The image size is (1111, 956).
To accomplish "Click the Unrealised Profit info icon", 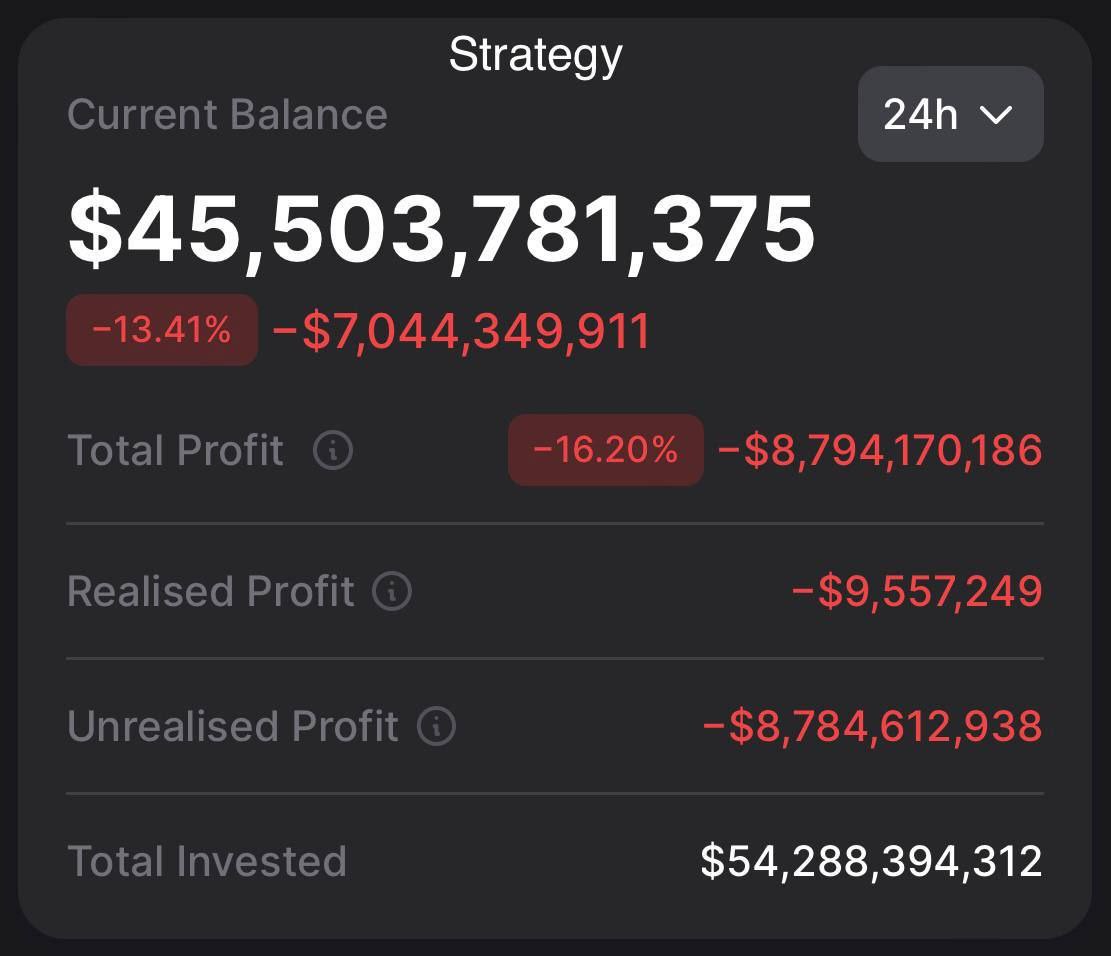I will [x=436, y=726].
